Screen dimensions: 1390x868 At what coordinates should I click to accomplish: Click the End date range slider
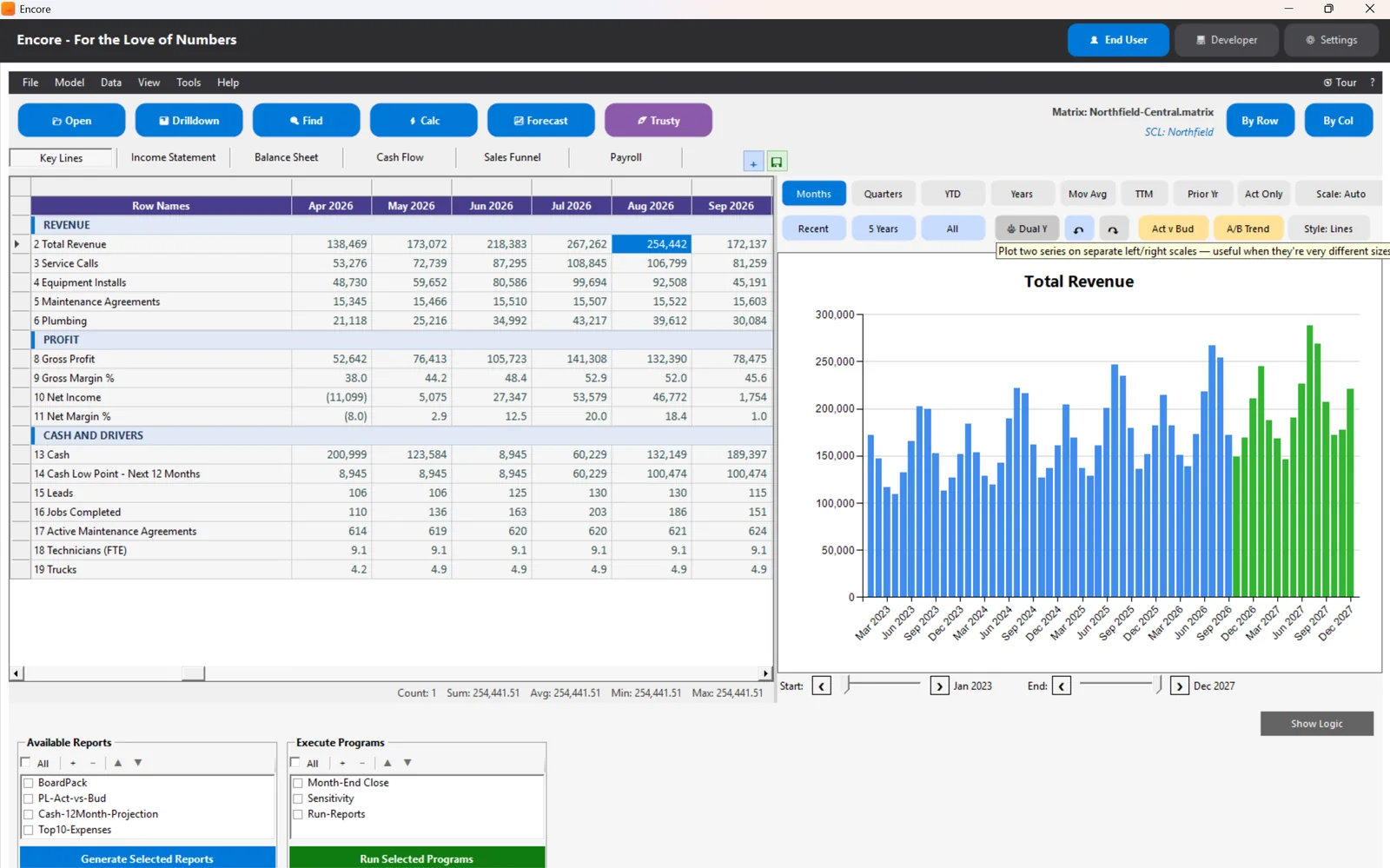point(1121,684)
